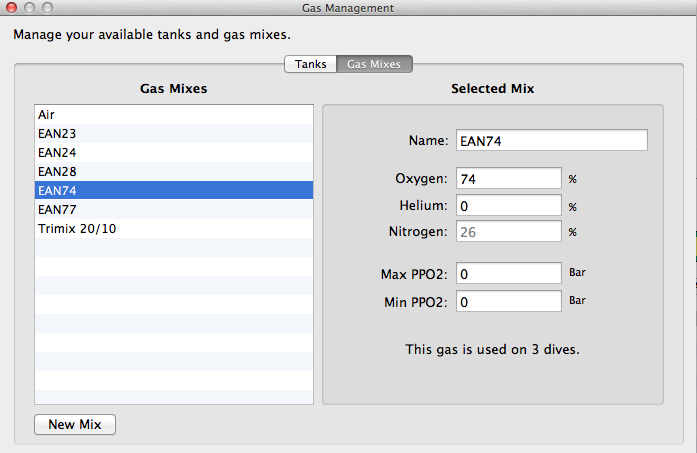Click the Gas Management title bar text
Viewport: 697px width, 453px height.
347,8
